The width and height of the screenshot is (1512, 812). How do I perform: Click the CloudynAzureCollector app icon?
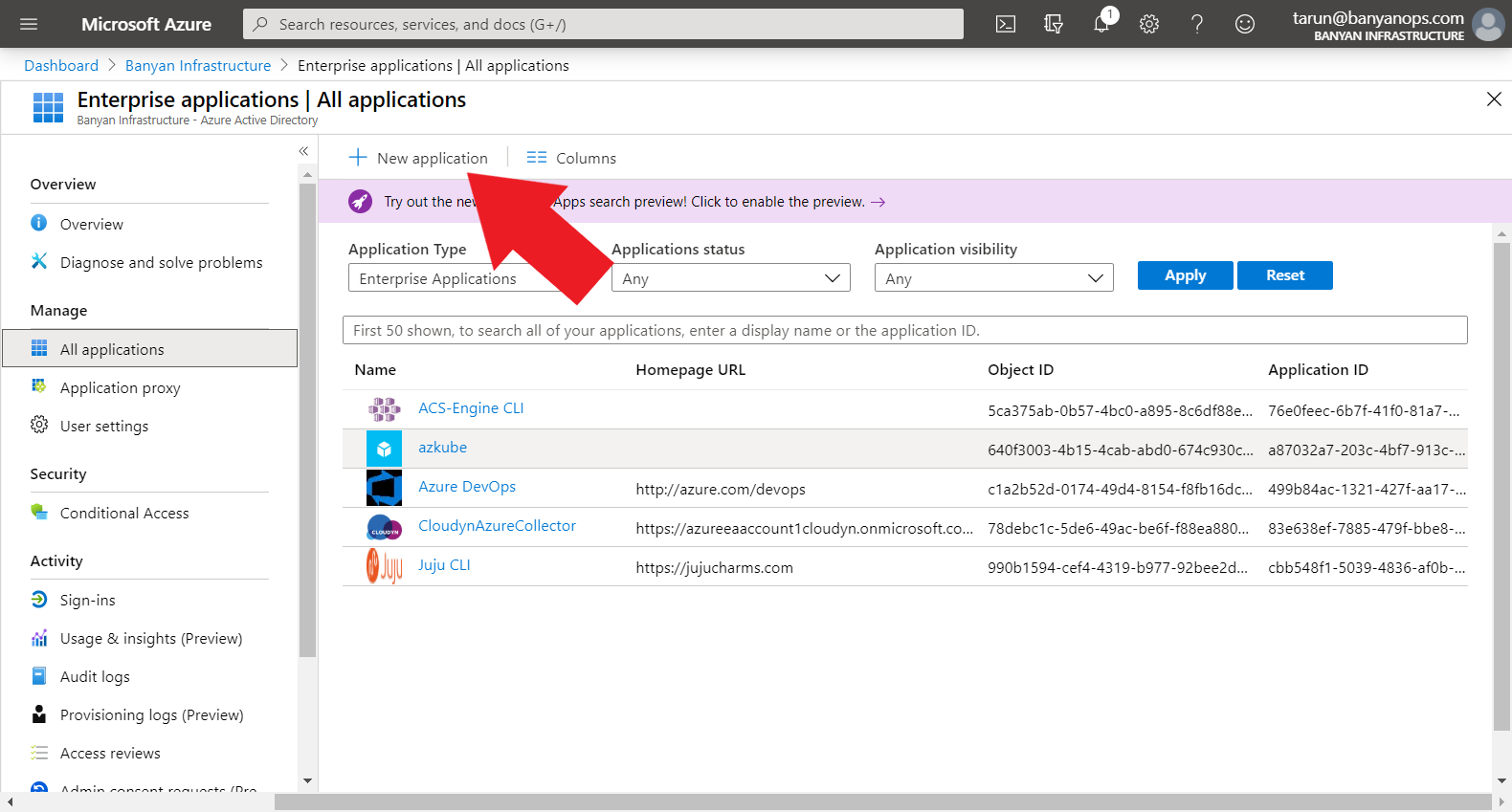coord(384,527)
